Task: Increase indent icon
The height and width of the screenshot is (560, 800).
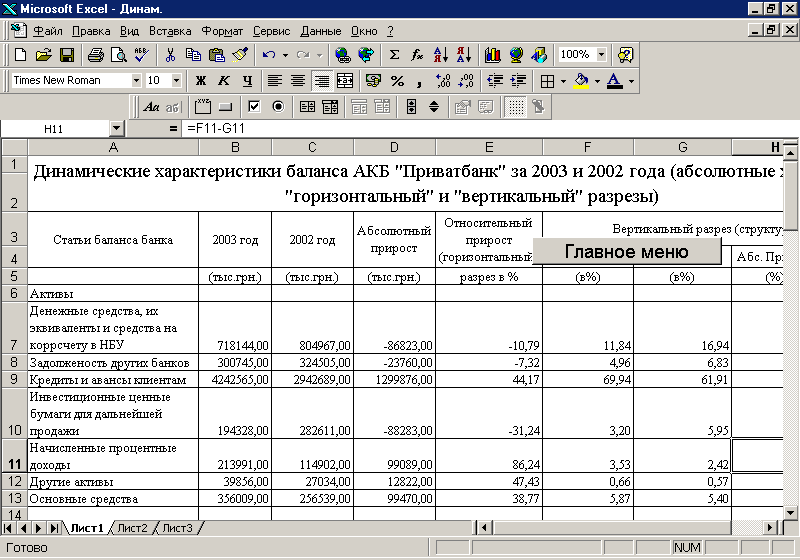Action: (x=518, y=81)
